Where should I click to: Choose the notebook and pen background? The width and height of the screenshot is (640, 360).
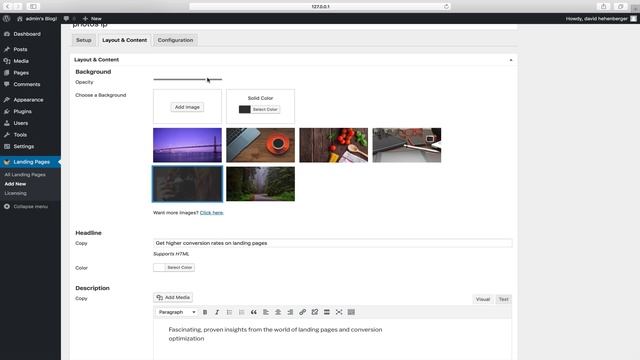(x=407, y=145)
